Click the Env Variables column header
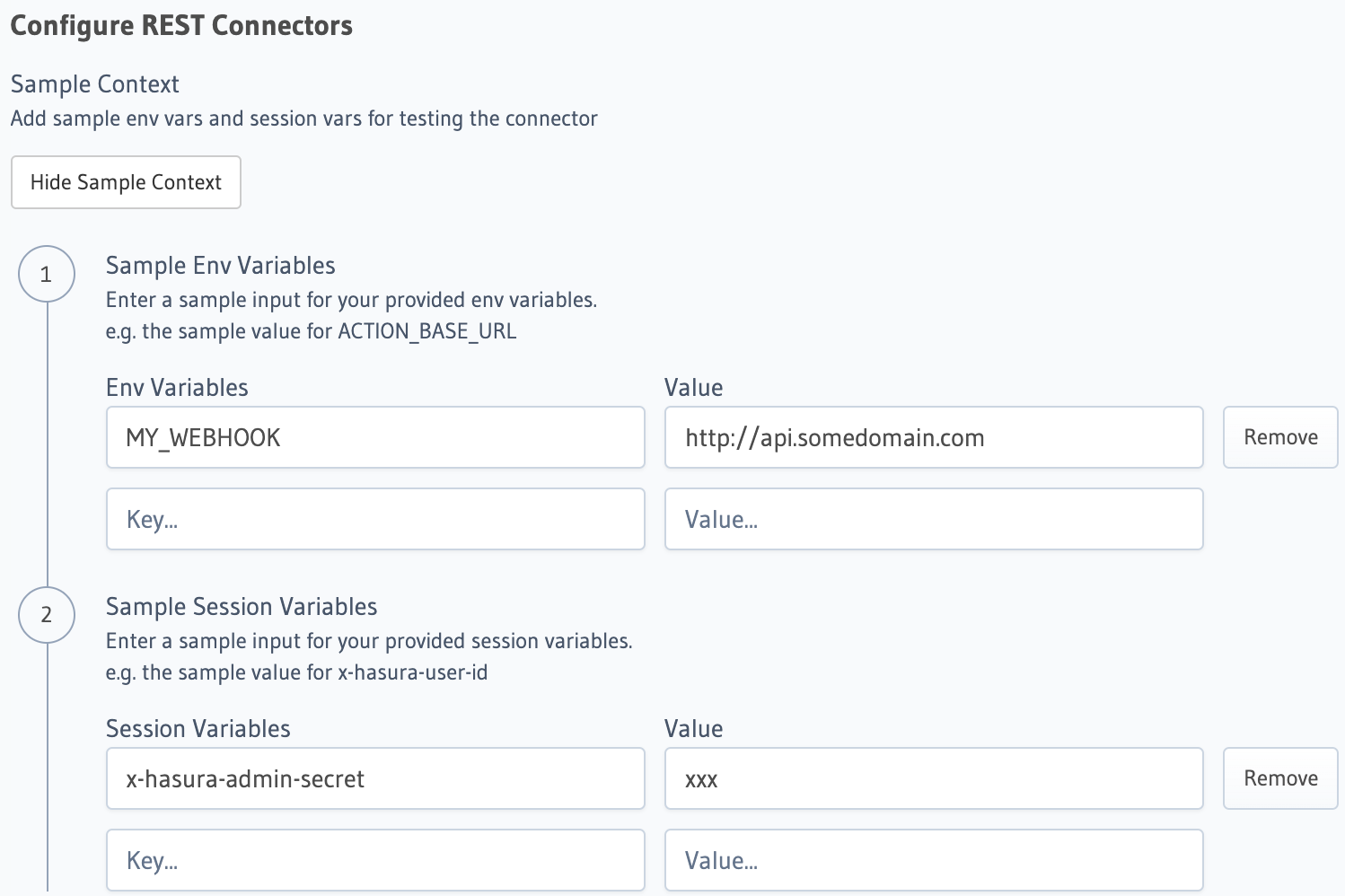The width and height of the screenshot is (1345, 896). [x=177, y=387]
